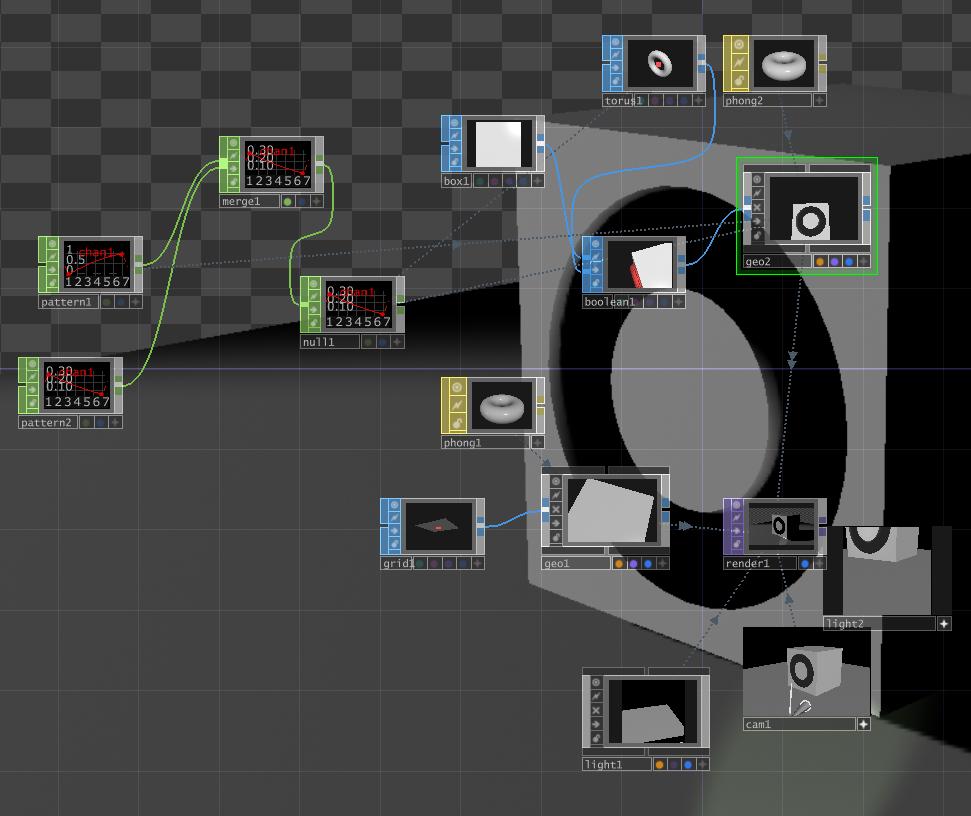Click the lock flag on torus1
The image size is (971, 816).
(x=616, y=82)
